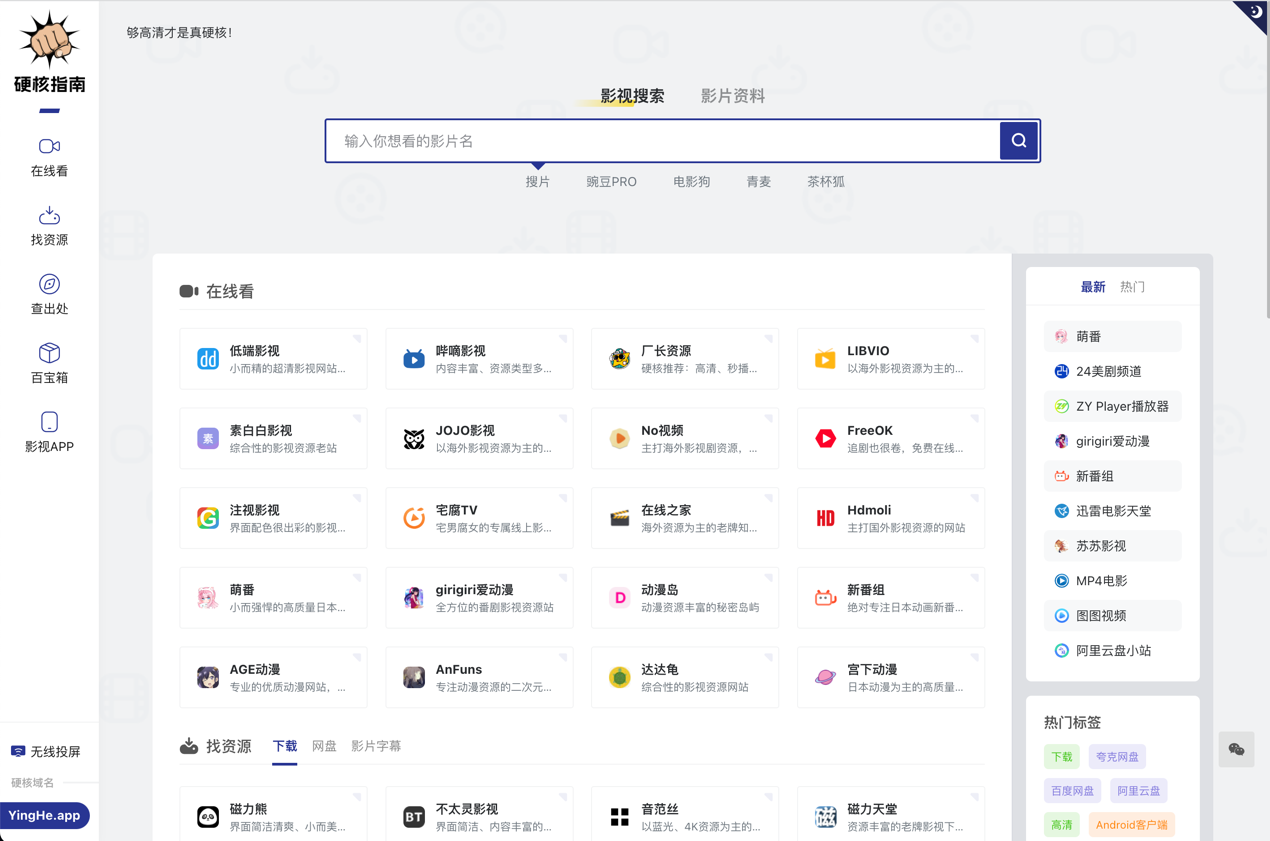Click the Android客户端 hot tag
The height and width of the screenshot is (841, 1270).
pos(1130,825)
